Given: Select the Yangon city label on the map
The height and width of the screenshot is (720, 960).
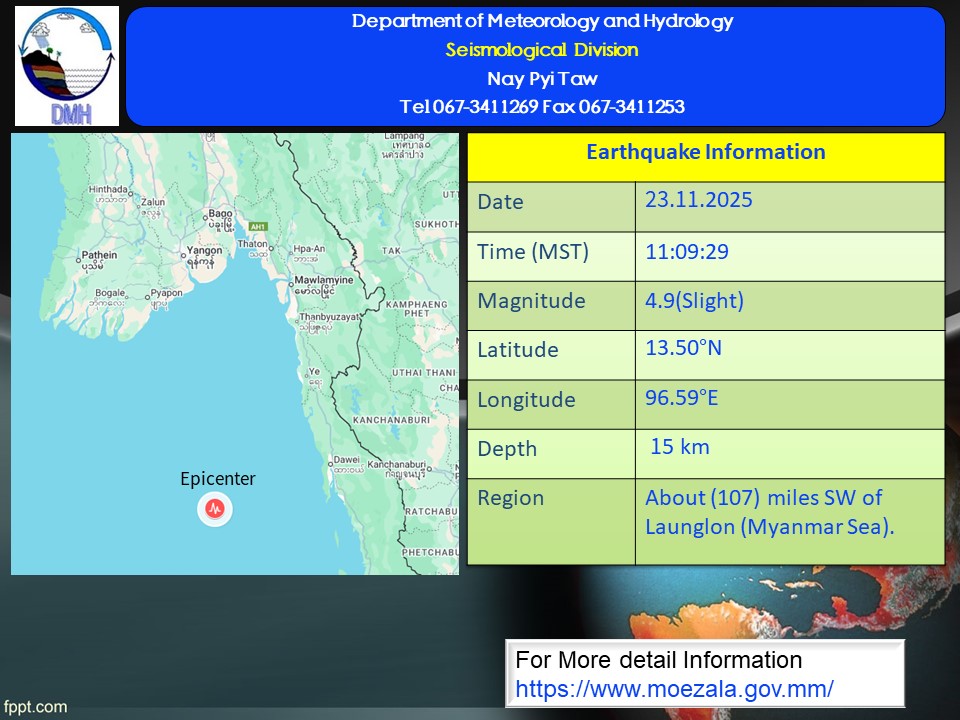Looking at the screenshot, I should (x=205, y=251).
